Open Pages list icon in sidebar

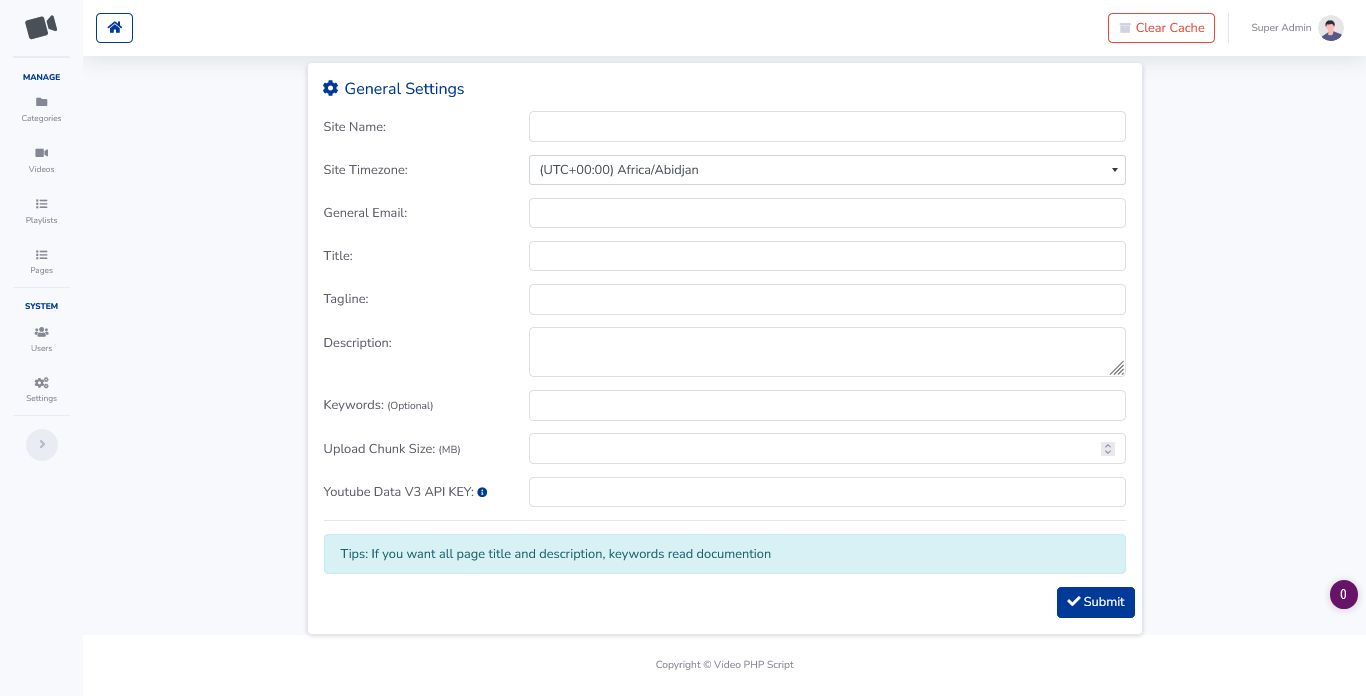point(41,255)
